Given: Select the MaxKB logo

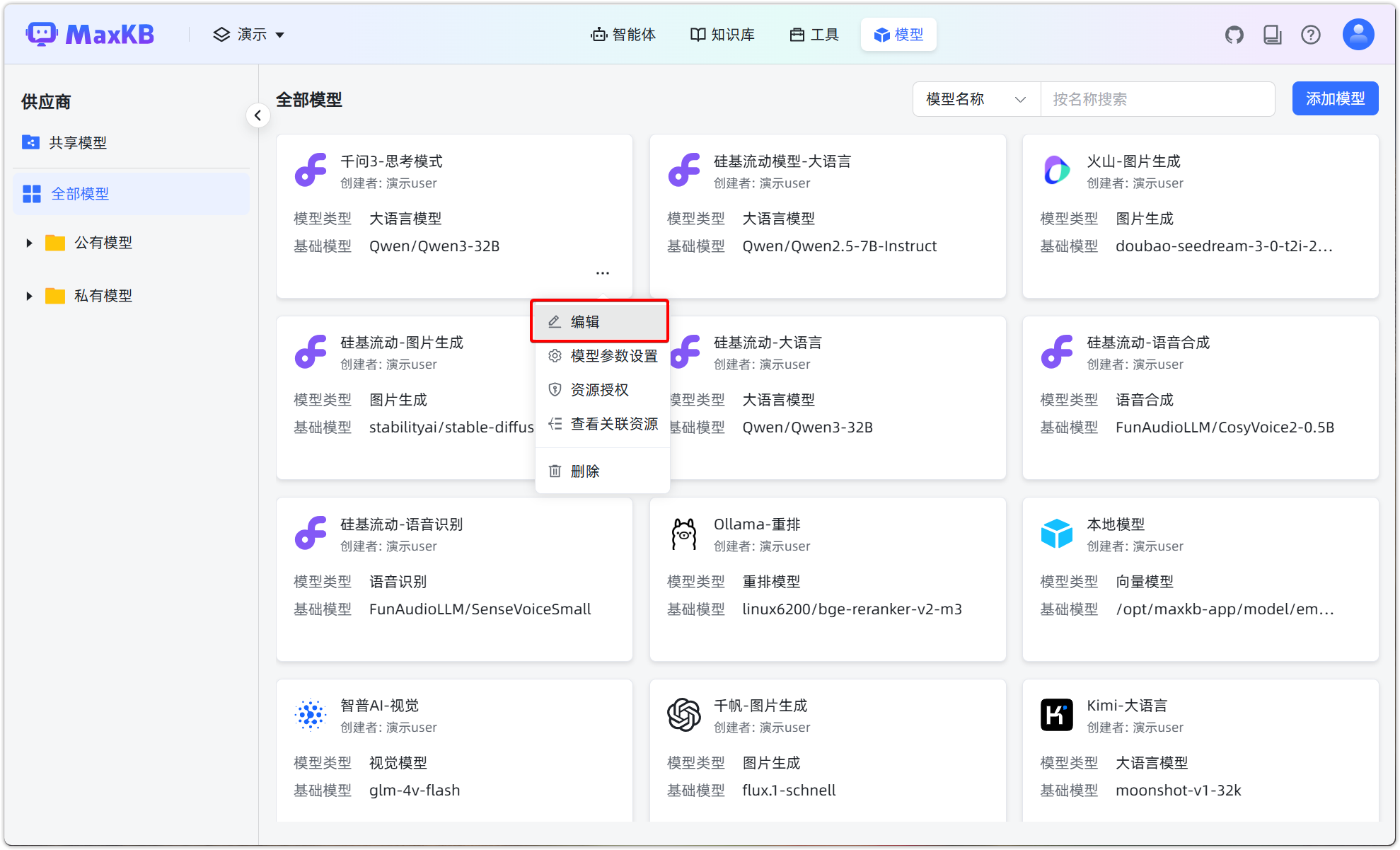Looking at the screenshot, I should coord(90,33).
